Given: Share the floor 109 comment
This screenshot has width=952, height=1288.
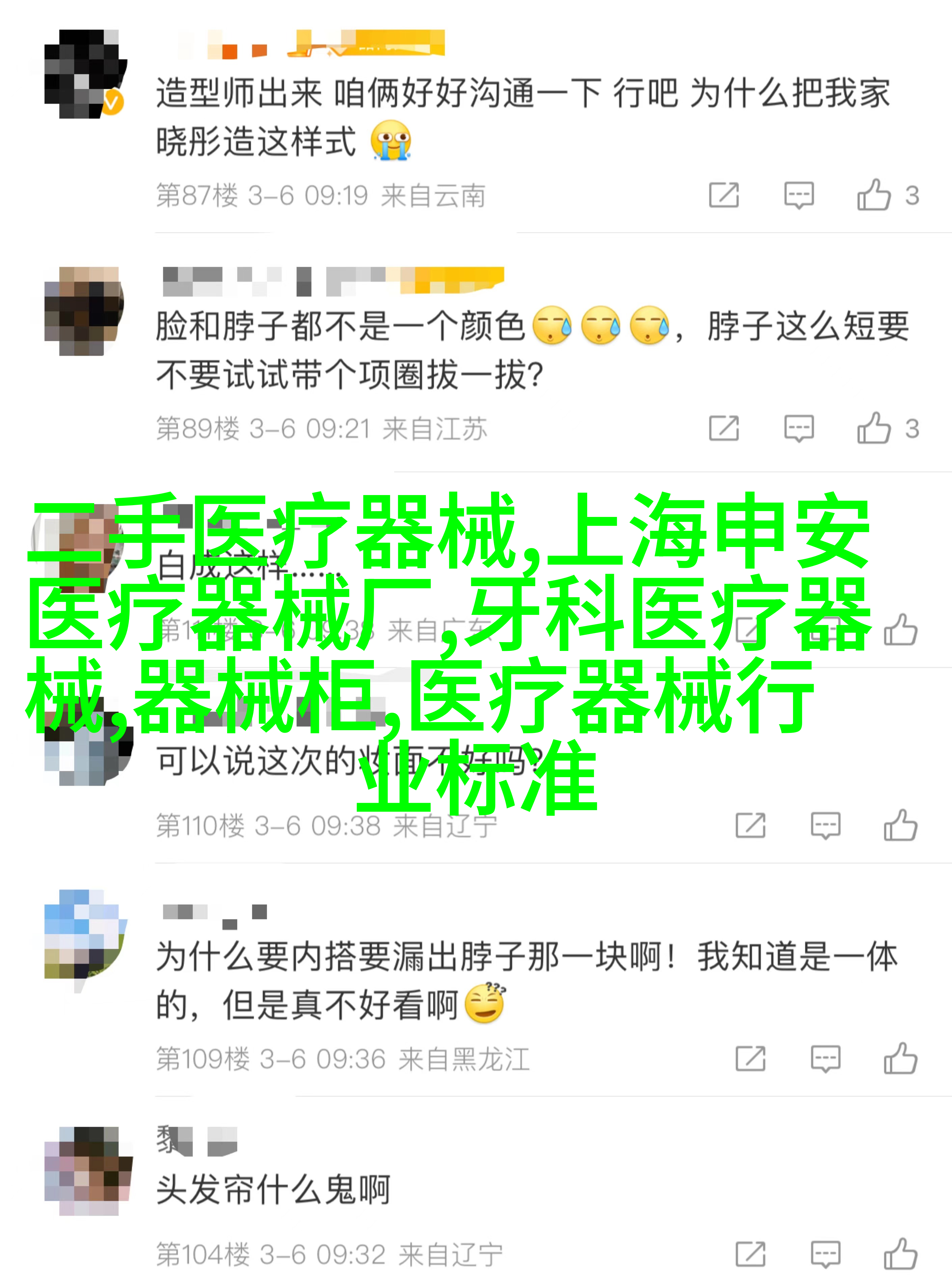Looking at the screenshot, I should click(750, 1058).
